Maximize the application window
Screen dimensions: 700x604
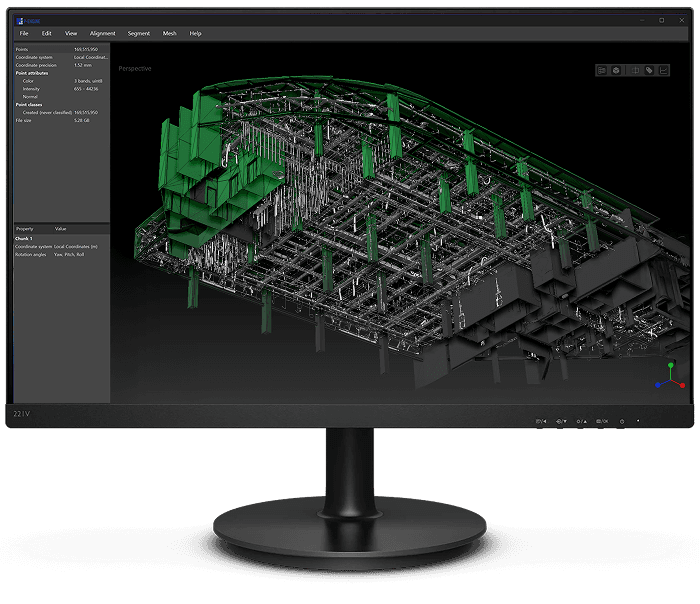click(662, 20)
